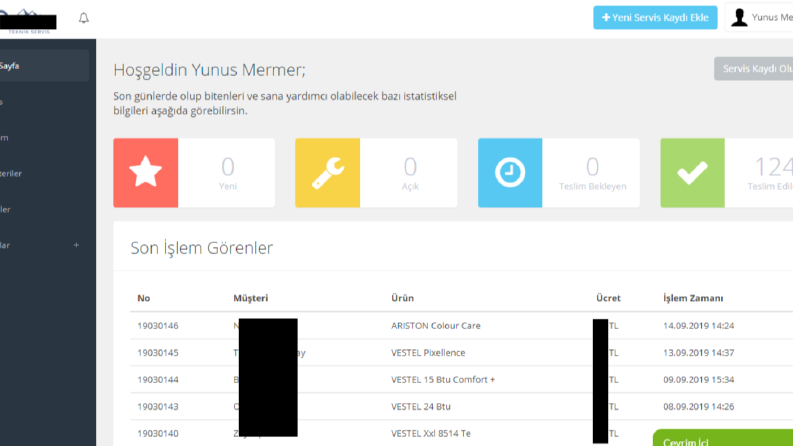Click the Açık count 0

(410, 167)
